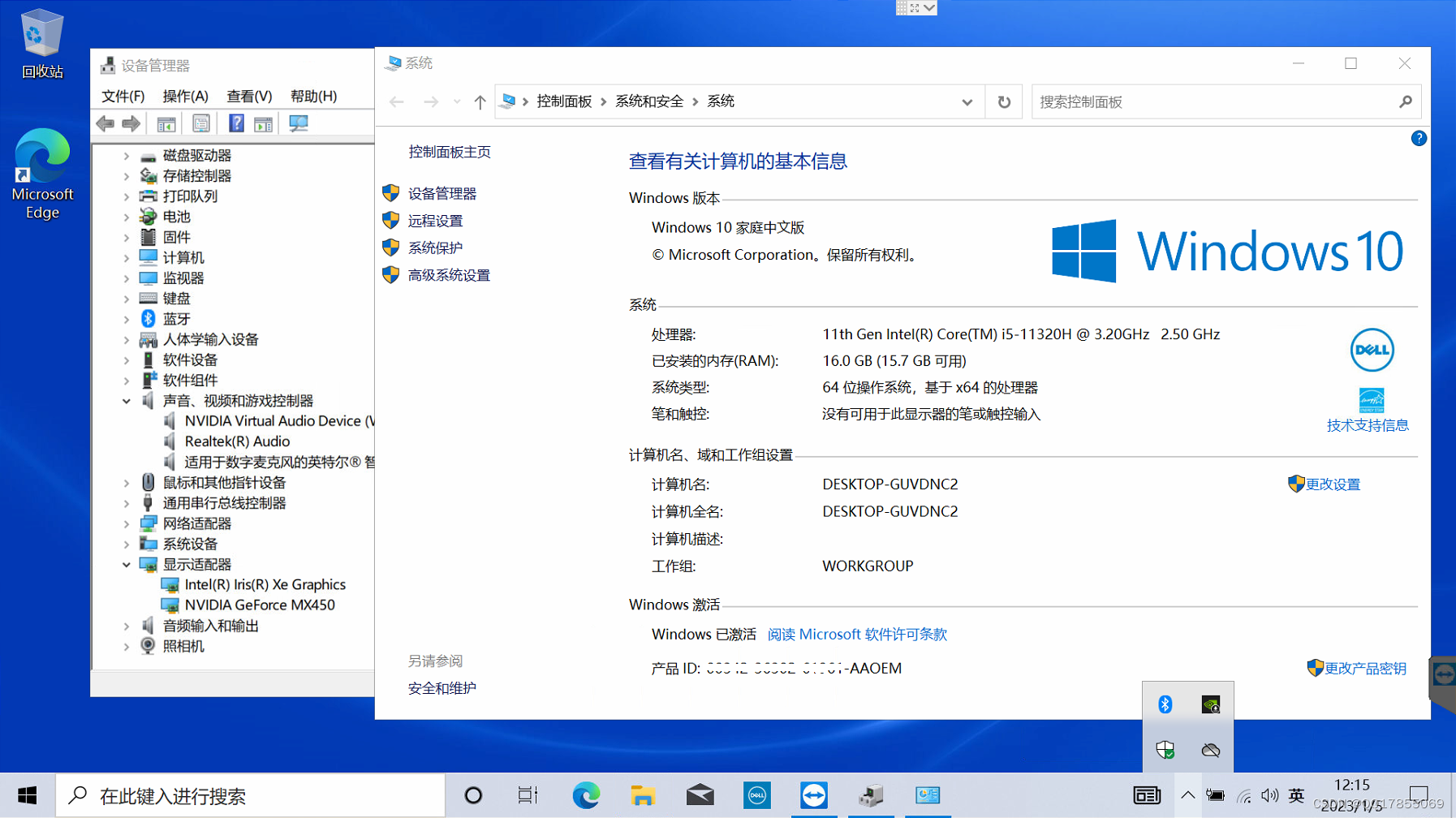Open the Properties toolbar icon in Device Manager
Image resolution: width=1456 pixels, height=818 pixels.
coord(201,123)
